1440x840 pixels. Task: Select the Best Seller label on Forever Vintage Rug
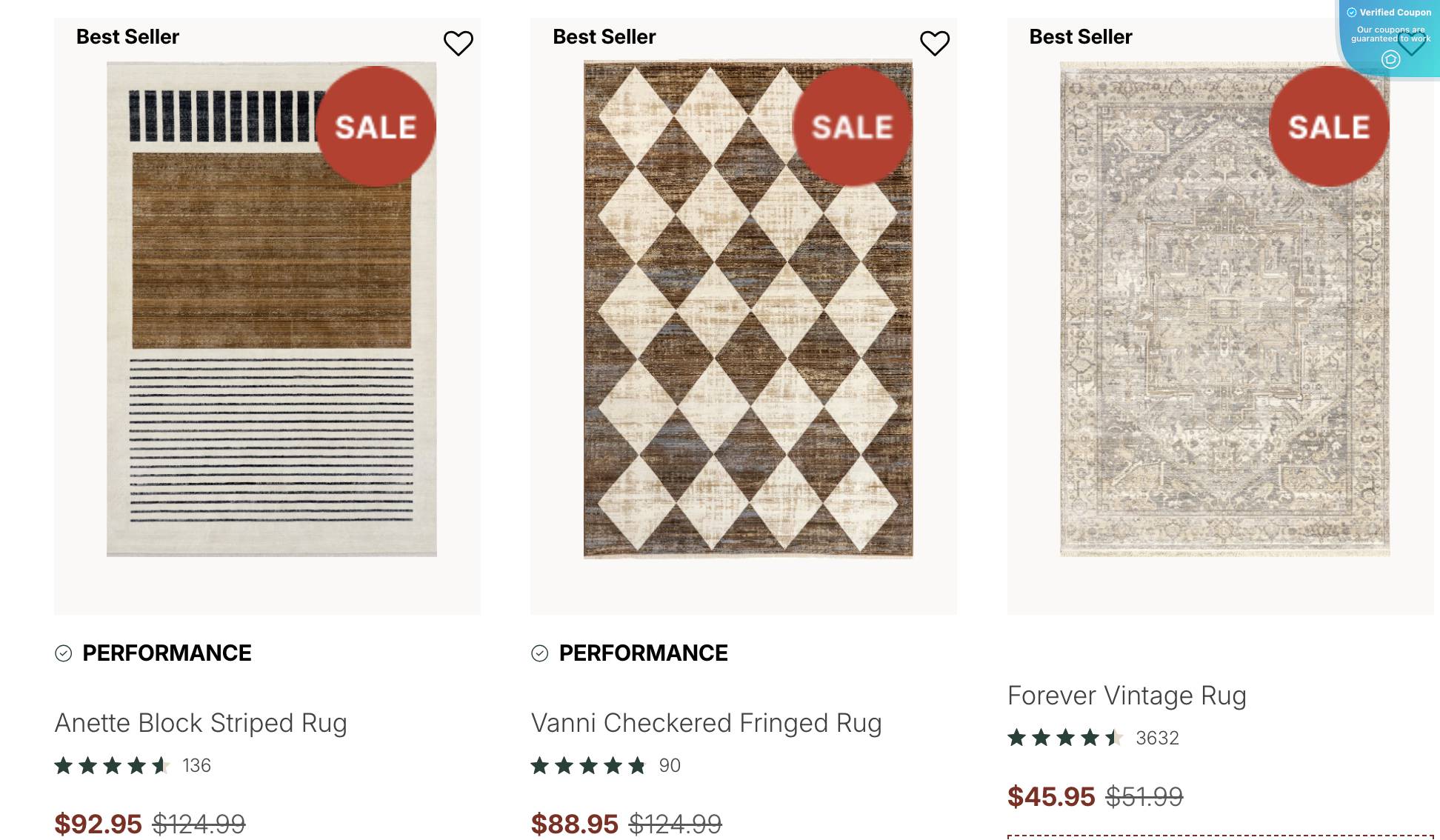coord(1081,36)
